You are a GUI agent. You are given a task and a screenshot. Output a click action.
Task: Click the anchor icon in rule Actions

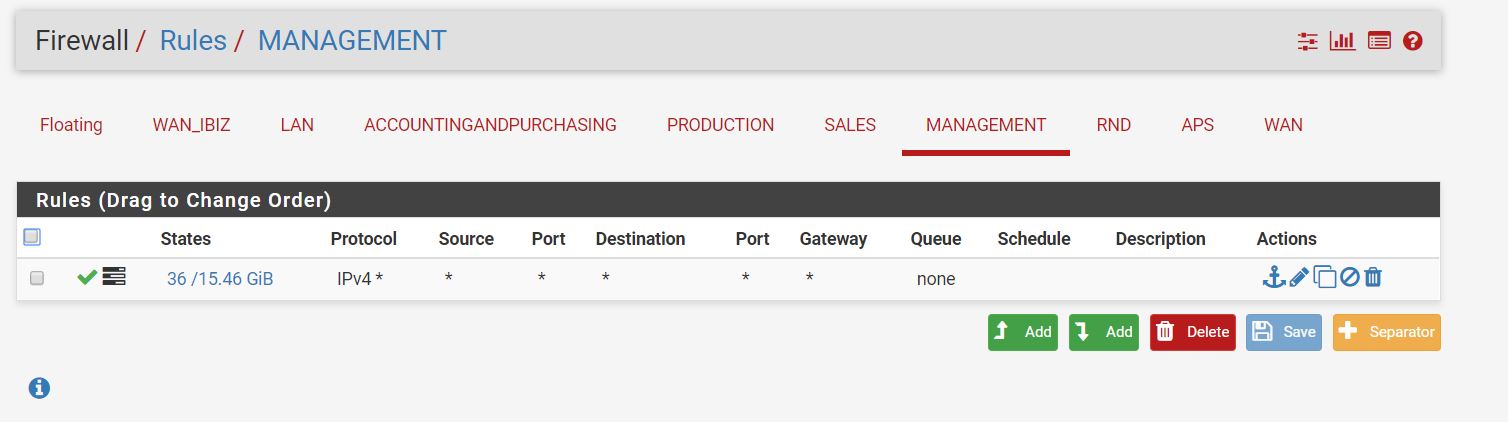1273,278
